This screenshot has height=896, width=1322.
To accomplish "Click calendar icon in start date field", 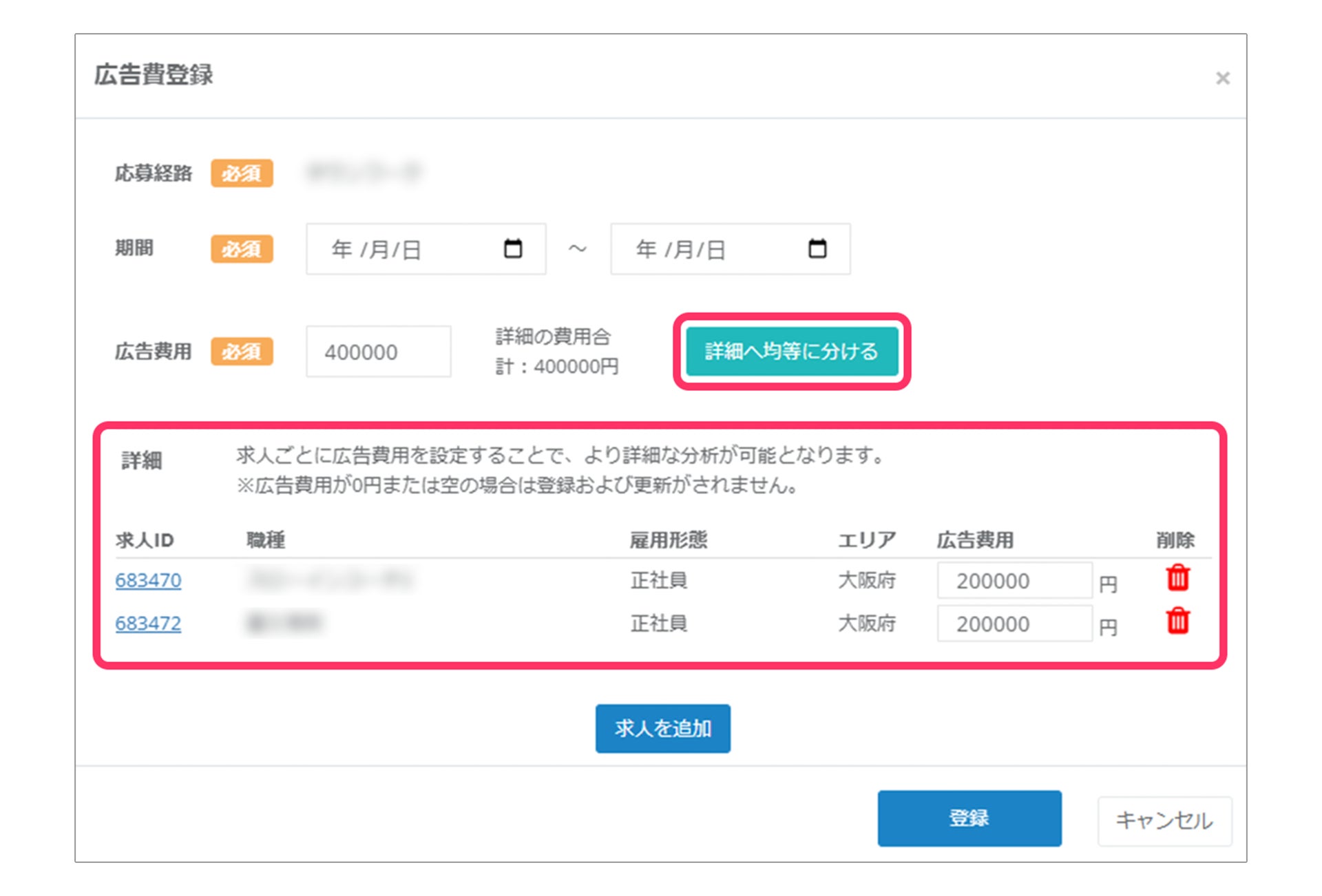I will [513, 248].
